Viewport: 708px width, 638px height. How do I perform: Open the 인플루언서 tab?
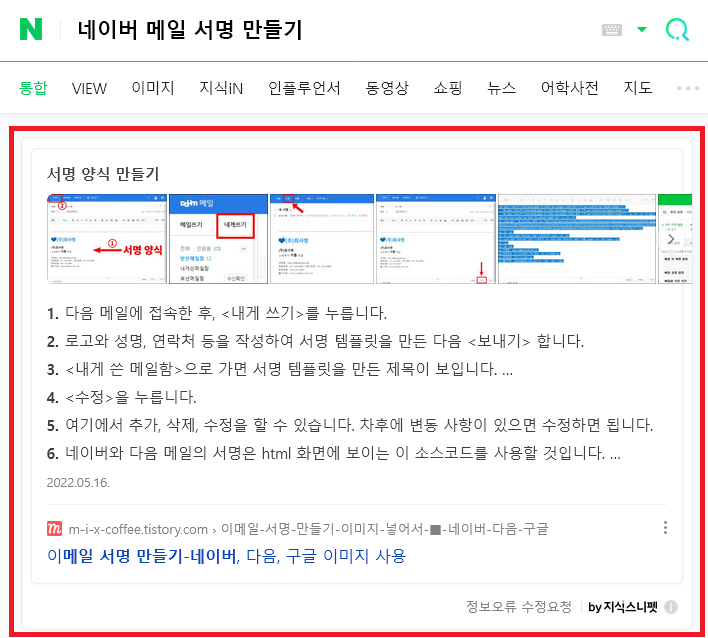(x=304, y=88)
